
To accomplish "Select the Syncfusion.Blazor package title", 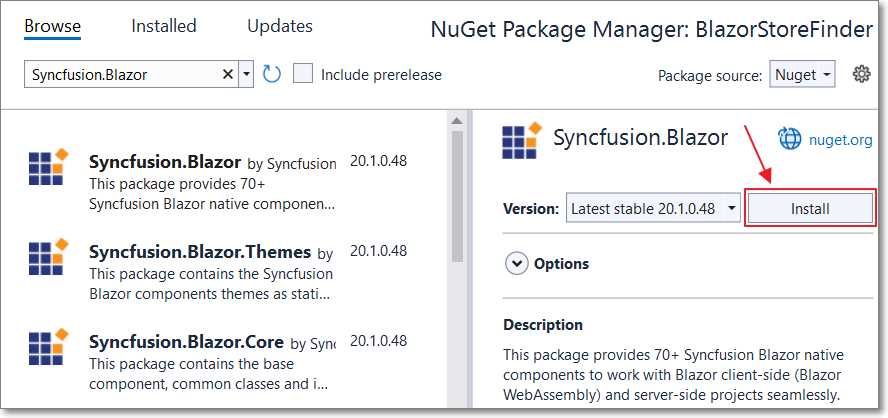I will (165, 162).
